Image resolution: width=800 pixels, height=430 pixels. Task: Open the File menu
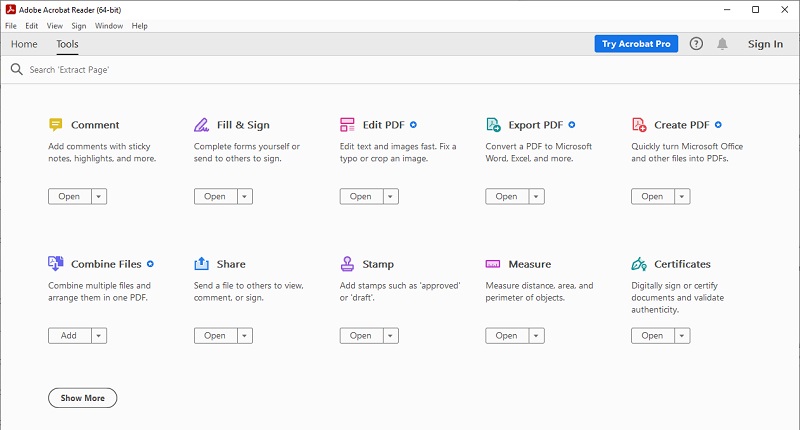11,26
